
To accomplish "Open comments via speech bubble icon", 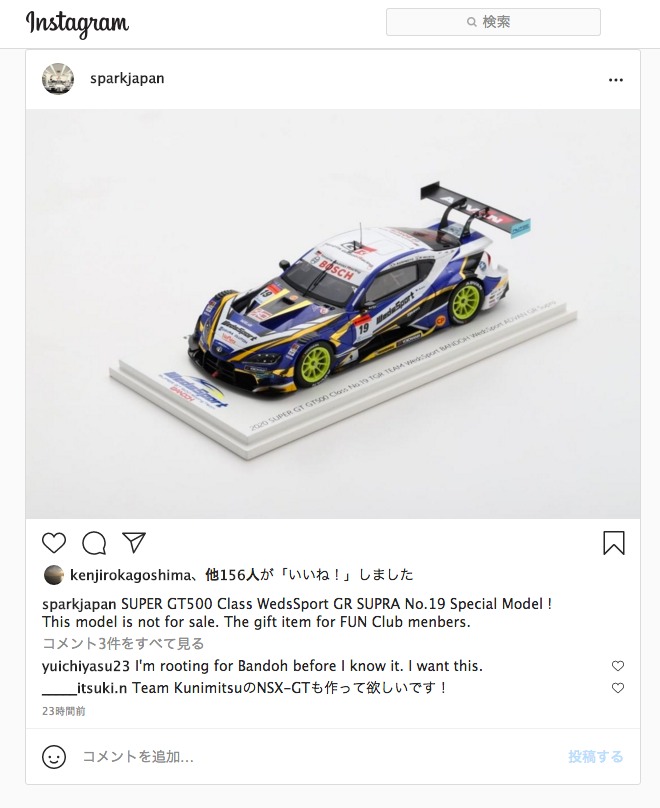I will pos(94,543).
